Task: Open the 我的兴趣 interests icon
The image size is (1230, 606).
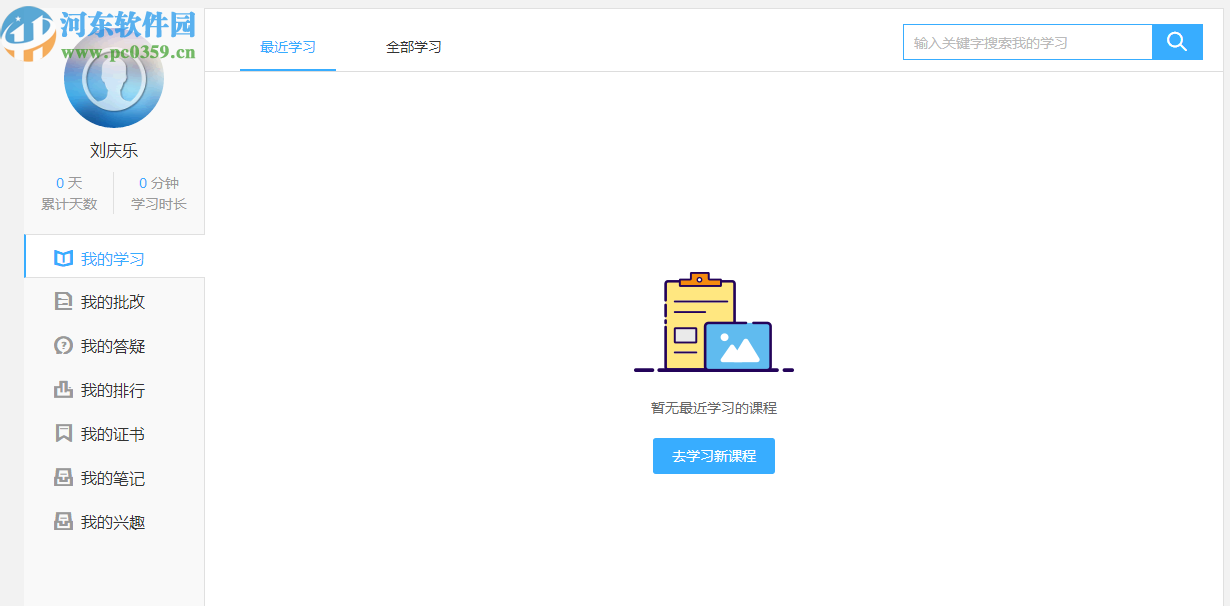Action: (61, 521)
